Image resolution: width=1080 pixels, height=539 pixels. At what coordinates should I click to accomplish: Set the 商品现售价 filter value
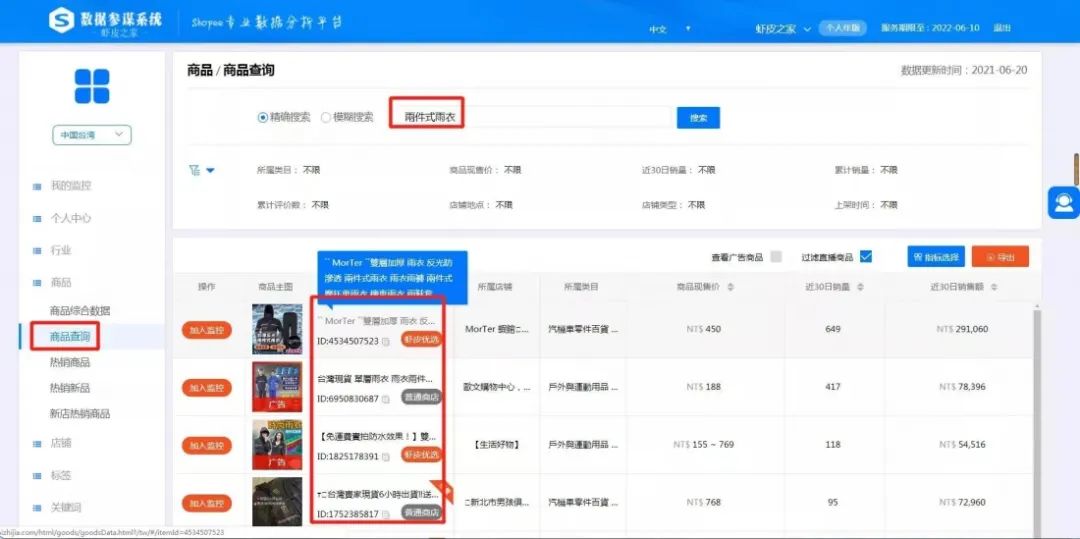[512, 170]
